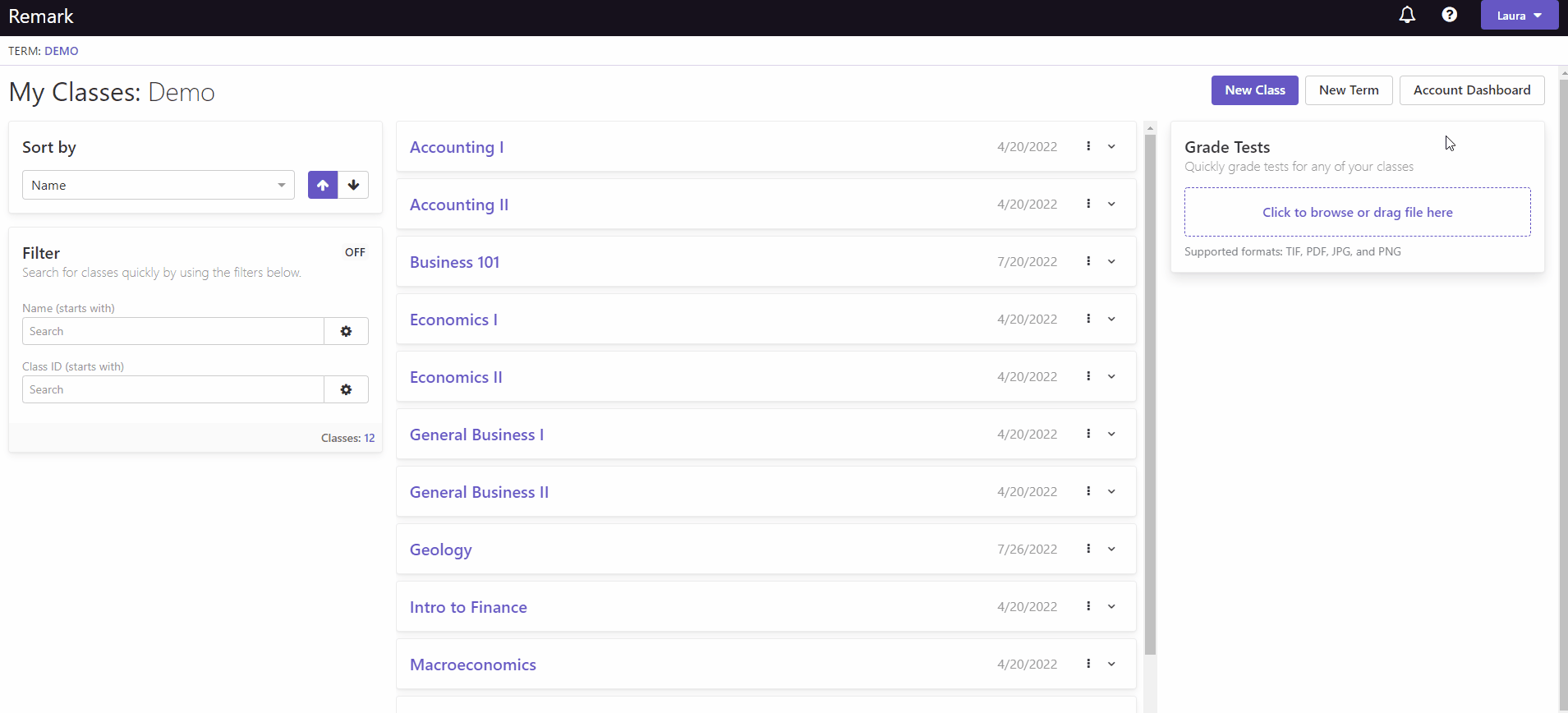1568x713 pixels.
Task: Open the Accounting II class
Action: pos(459,205)
